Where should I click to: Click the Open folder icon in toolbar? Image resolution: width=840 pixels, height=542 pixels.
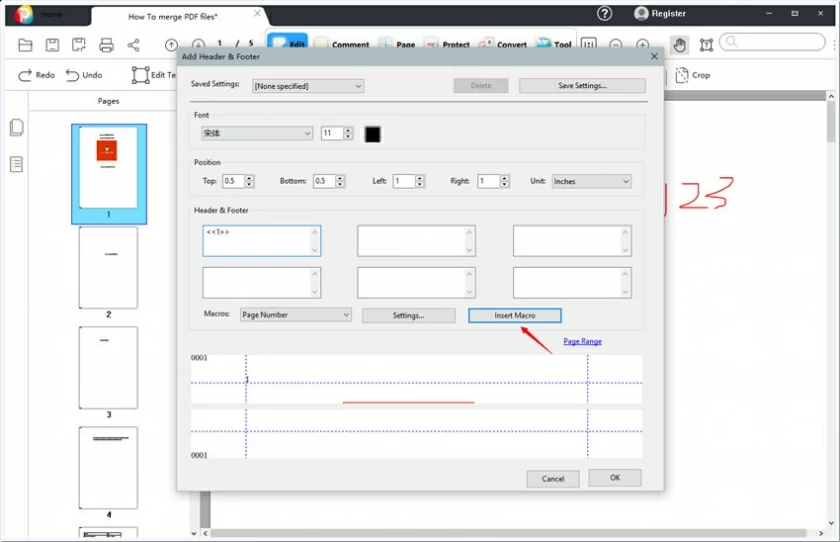pyautogui.click(x=25, y=45)
